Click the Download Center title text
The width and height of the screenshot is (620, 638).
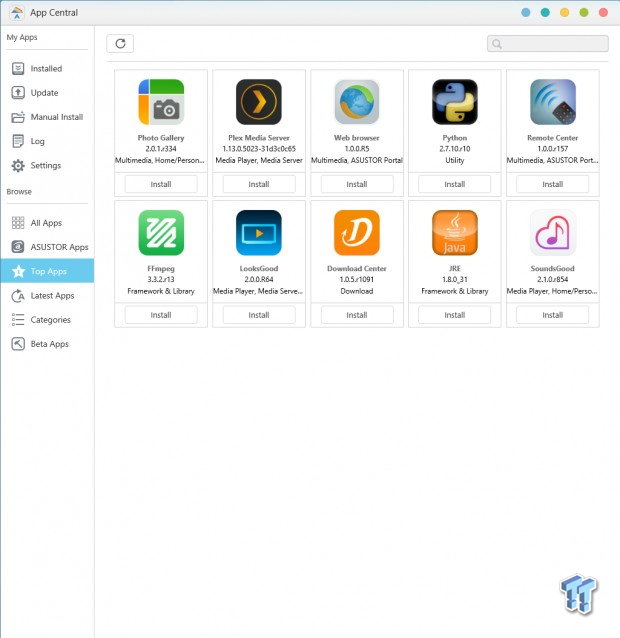point(357,269)
